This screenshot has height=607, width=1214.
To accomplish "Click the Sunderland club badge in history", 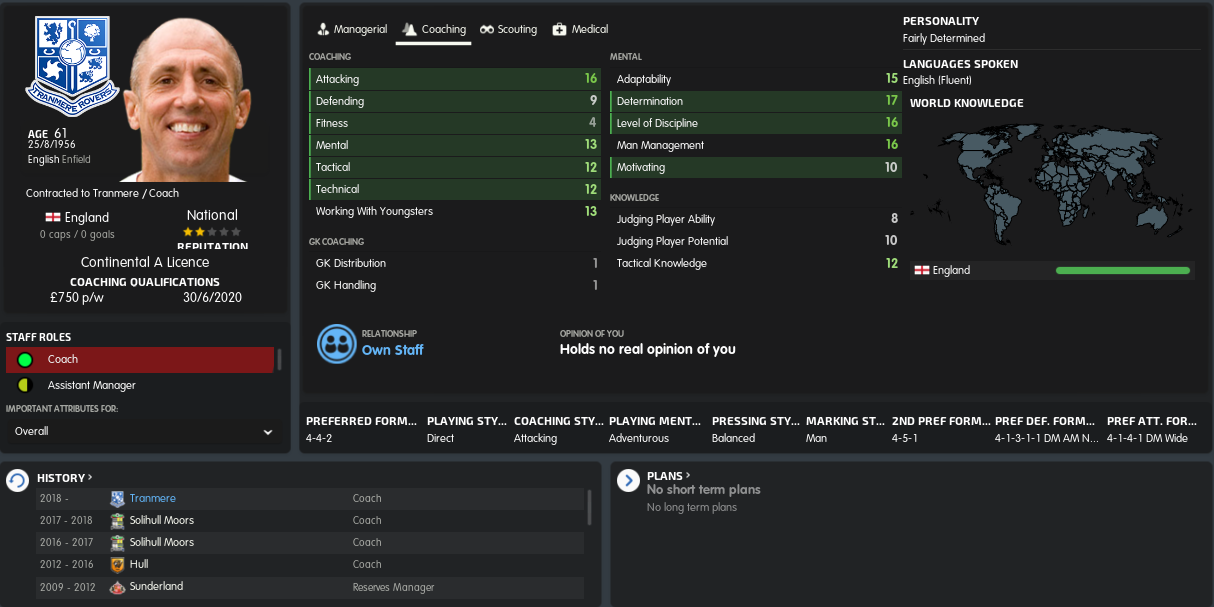I will click(x=117, y=586).
